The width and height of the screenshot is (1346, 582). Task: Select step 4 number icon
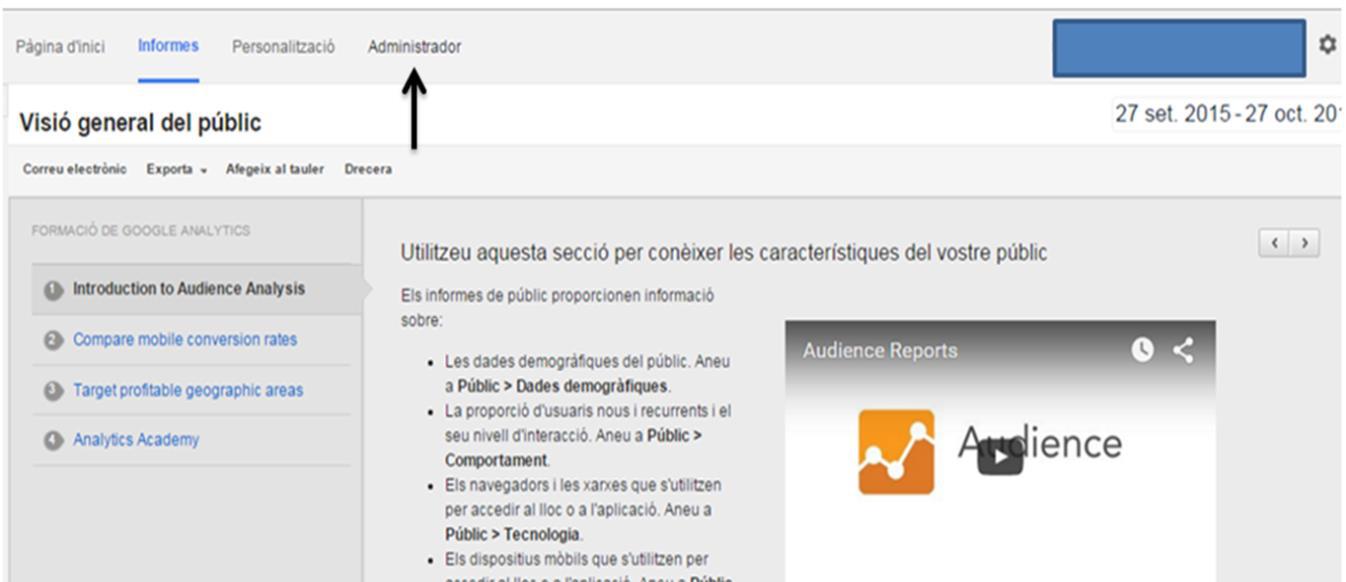pyautogui.click(x=53, y=441)
